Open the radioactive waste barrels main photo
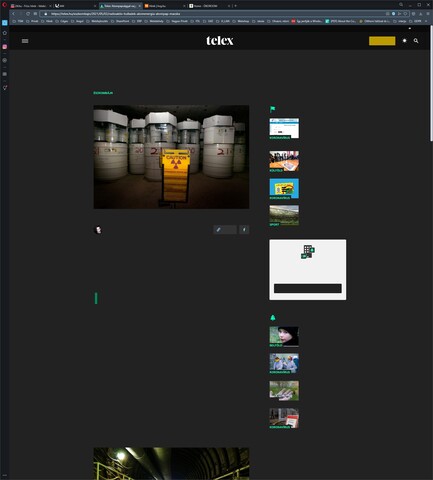Viewport: 433px width, 480px height. click(x=171, y=157)
